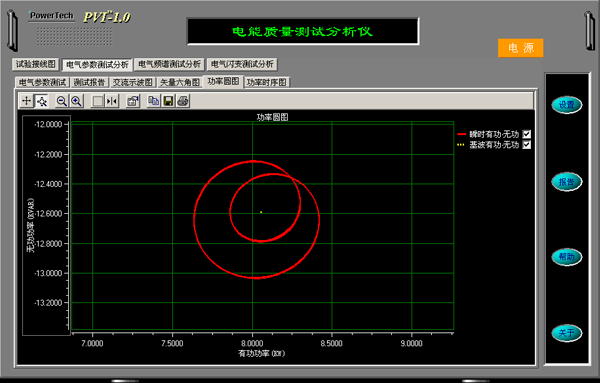Open the 电气频谱测试分析 top tab
Image resolution: width=600 pixels, height=383 pixels.
170,64
